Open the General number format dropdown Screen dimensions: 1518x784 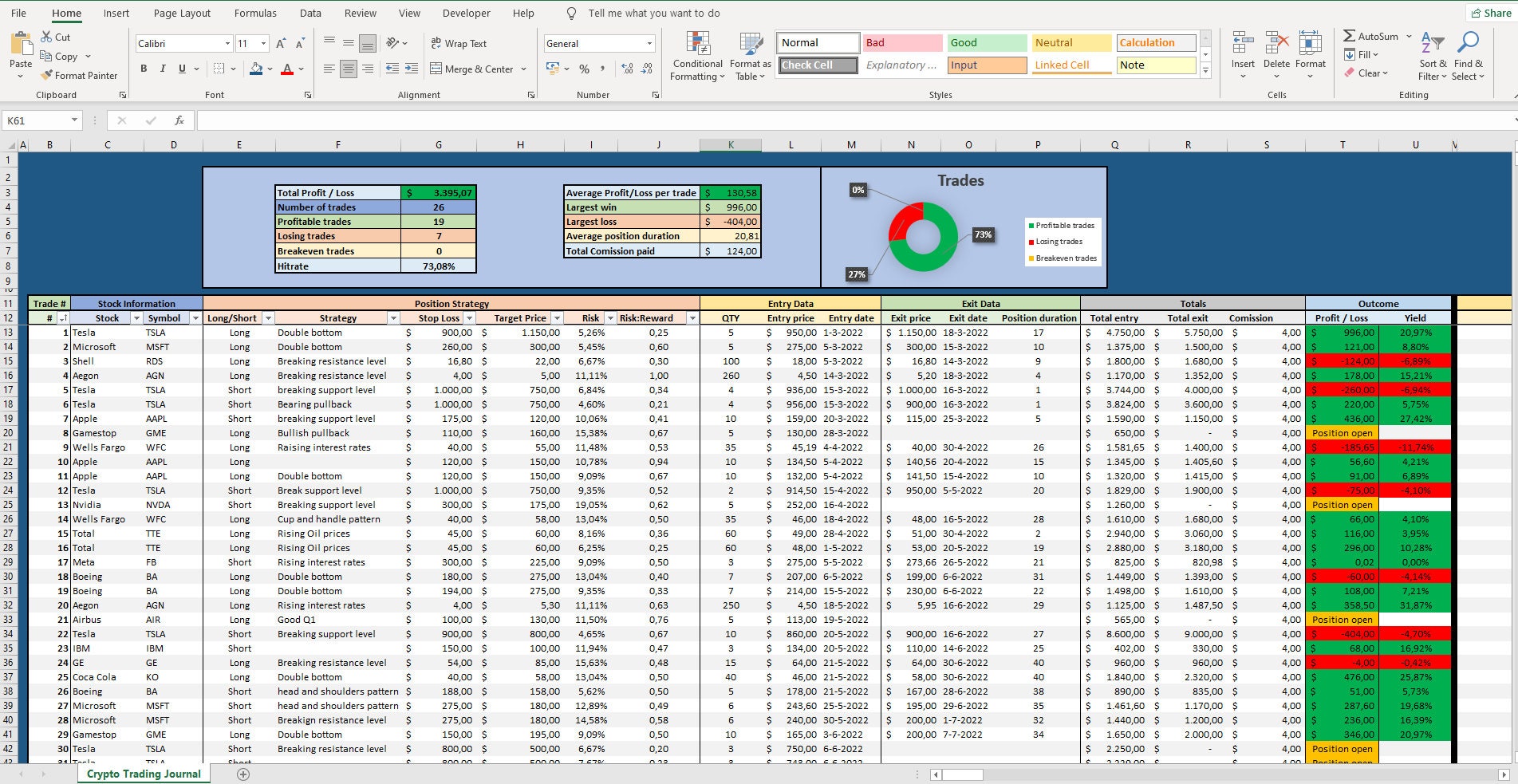click(649, 43)
